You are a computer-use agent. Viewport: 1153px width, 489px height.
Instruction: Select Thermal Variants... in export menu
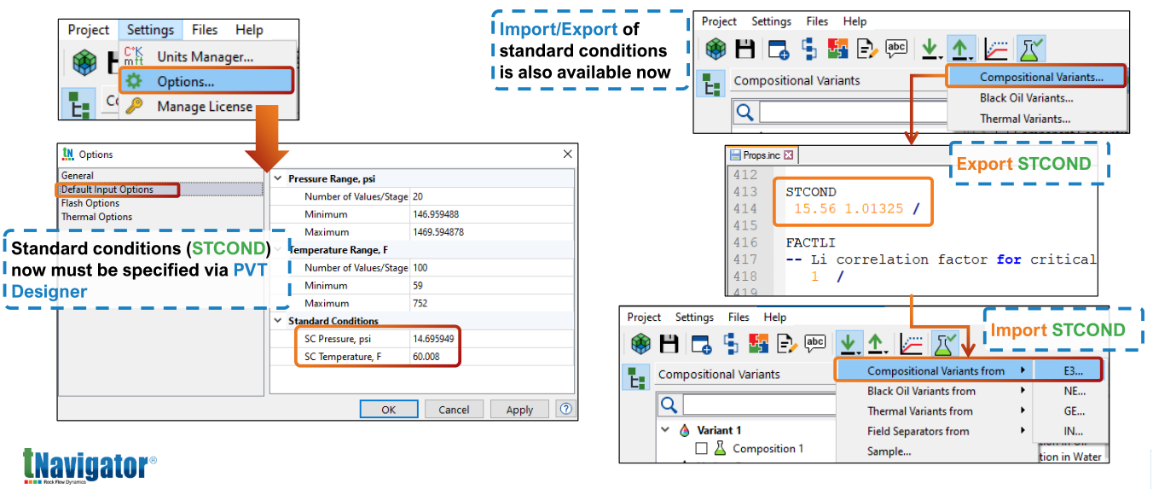(1025, 118)
